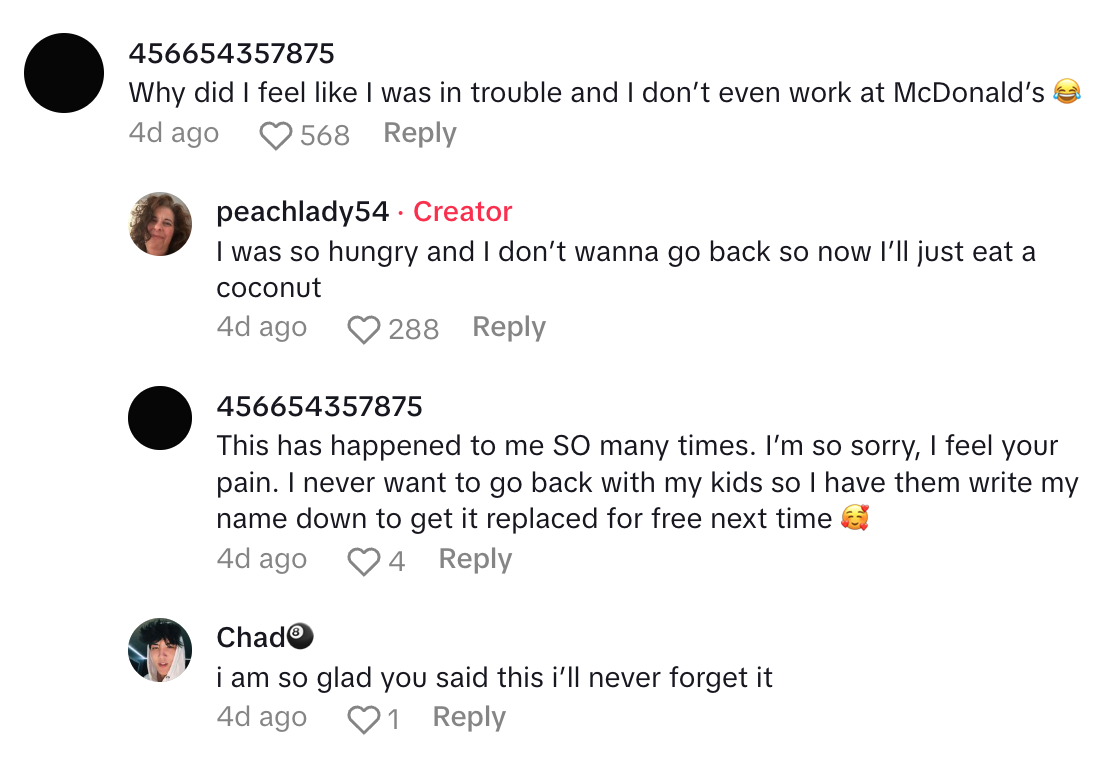Open peachlady54's profile picture

(x=160, y=224)
